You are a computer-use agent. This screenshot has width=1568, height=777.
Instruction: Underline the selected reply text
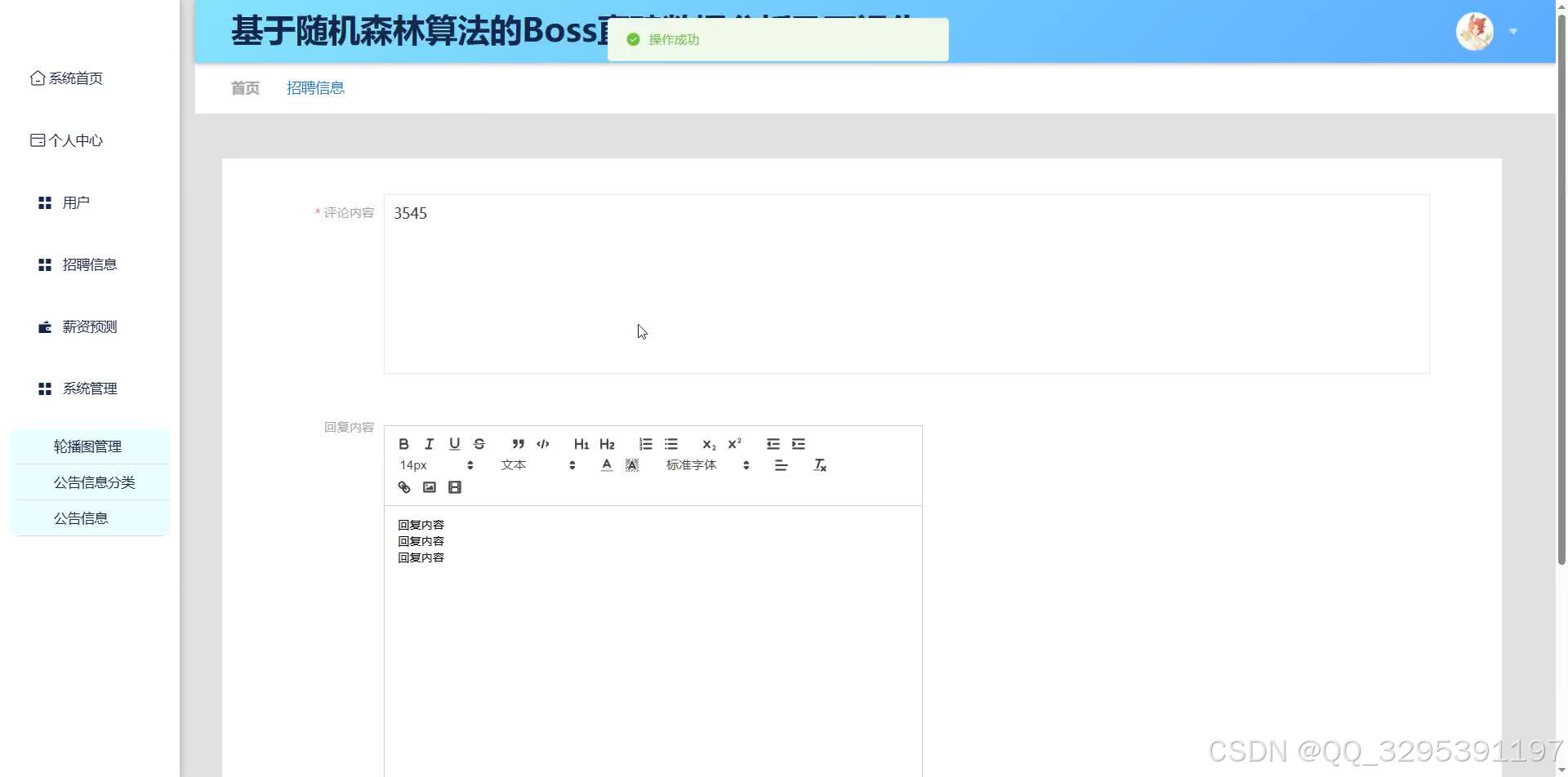point(455,444)
